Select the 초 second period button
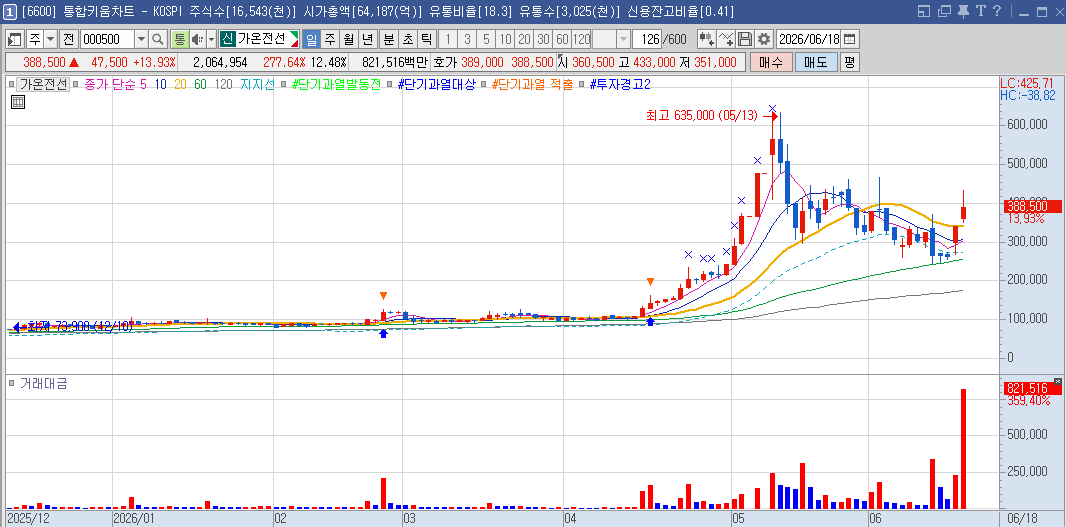1066x527 pixels. point(408,39)
